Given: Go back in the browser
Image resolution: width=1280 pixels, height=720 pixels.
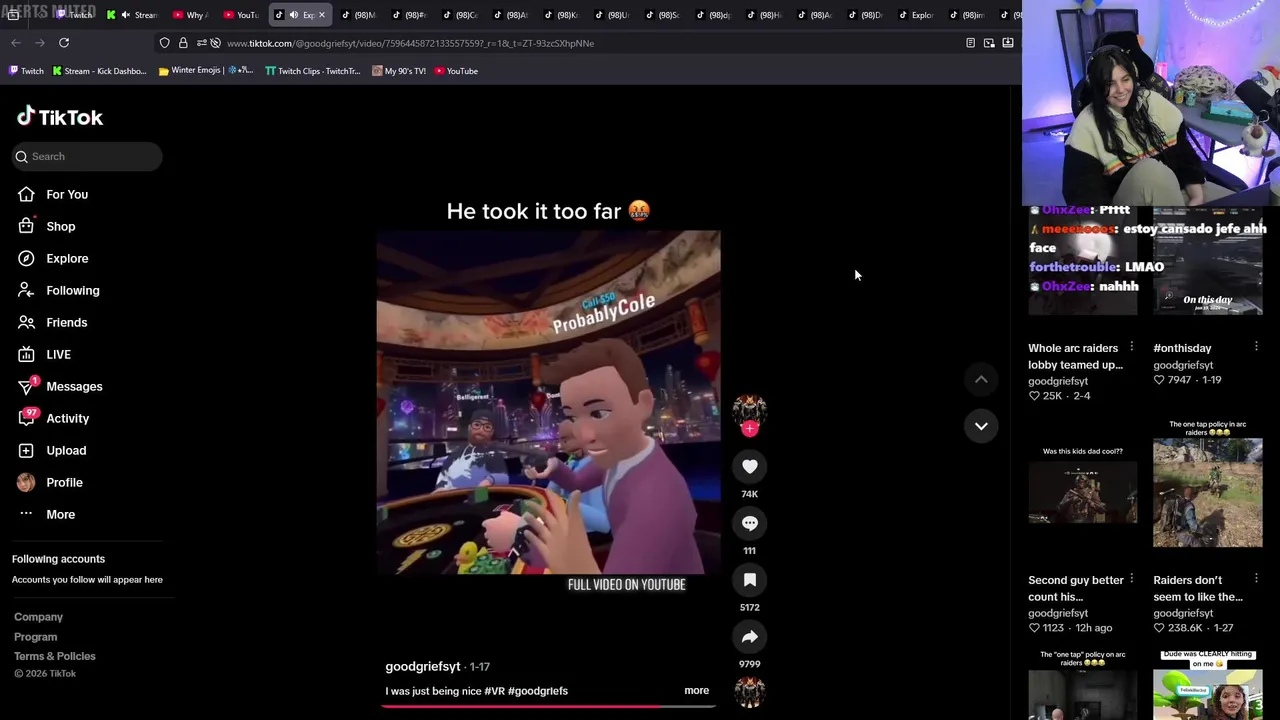Looking at the screenshot, I should (x=16, y=43).
